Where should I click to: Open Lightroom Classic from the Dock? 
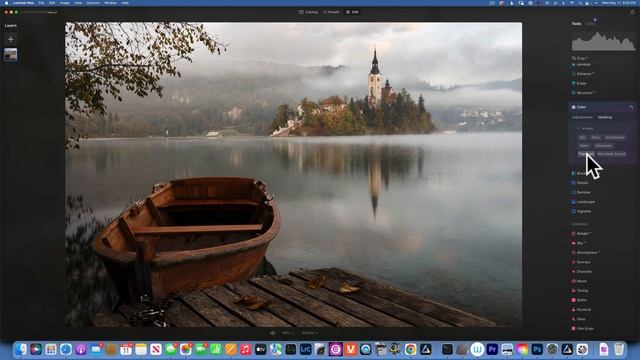pyautogui.click(x=306, y=349)
